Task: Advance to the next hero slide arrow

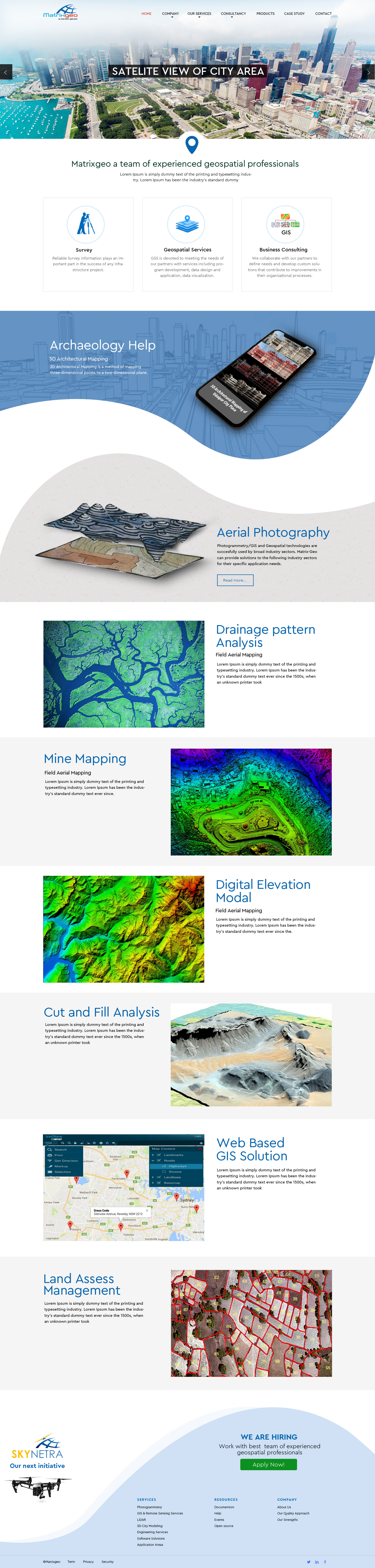Action: click(368, 72)
